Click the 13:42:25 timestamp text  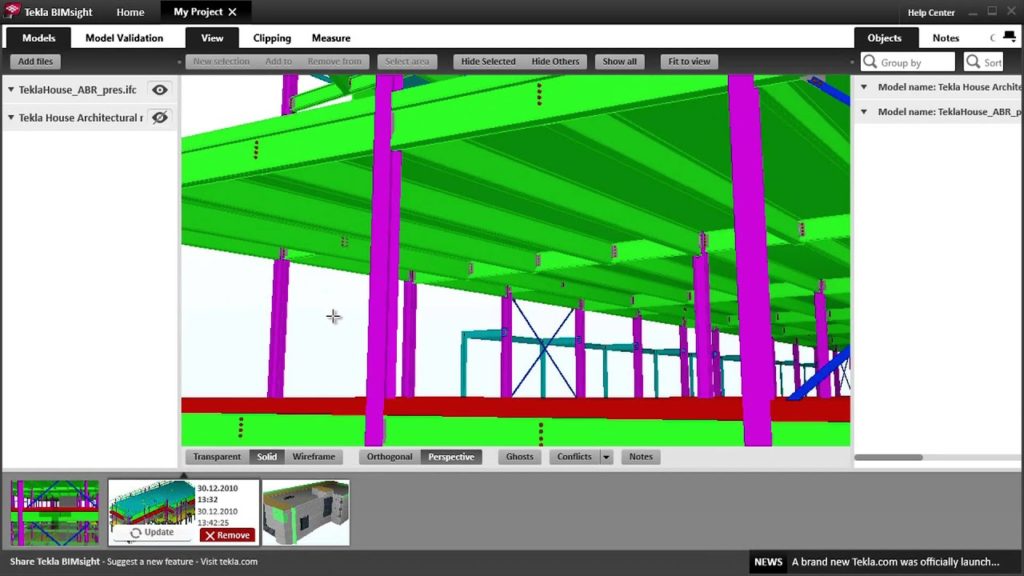[x=213, y=523]
